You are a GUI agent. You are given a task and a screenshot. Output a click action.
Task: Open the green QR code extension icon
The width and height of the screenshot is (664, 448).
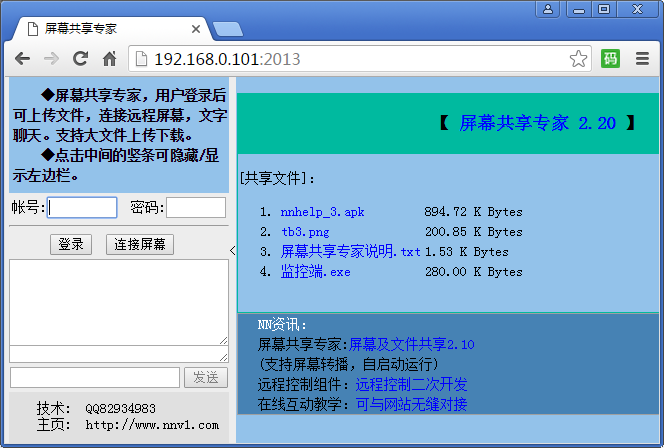point(610,58)
